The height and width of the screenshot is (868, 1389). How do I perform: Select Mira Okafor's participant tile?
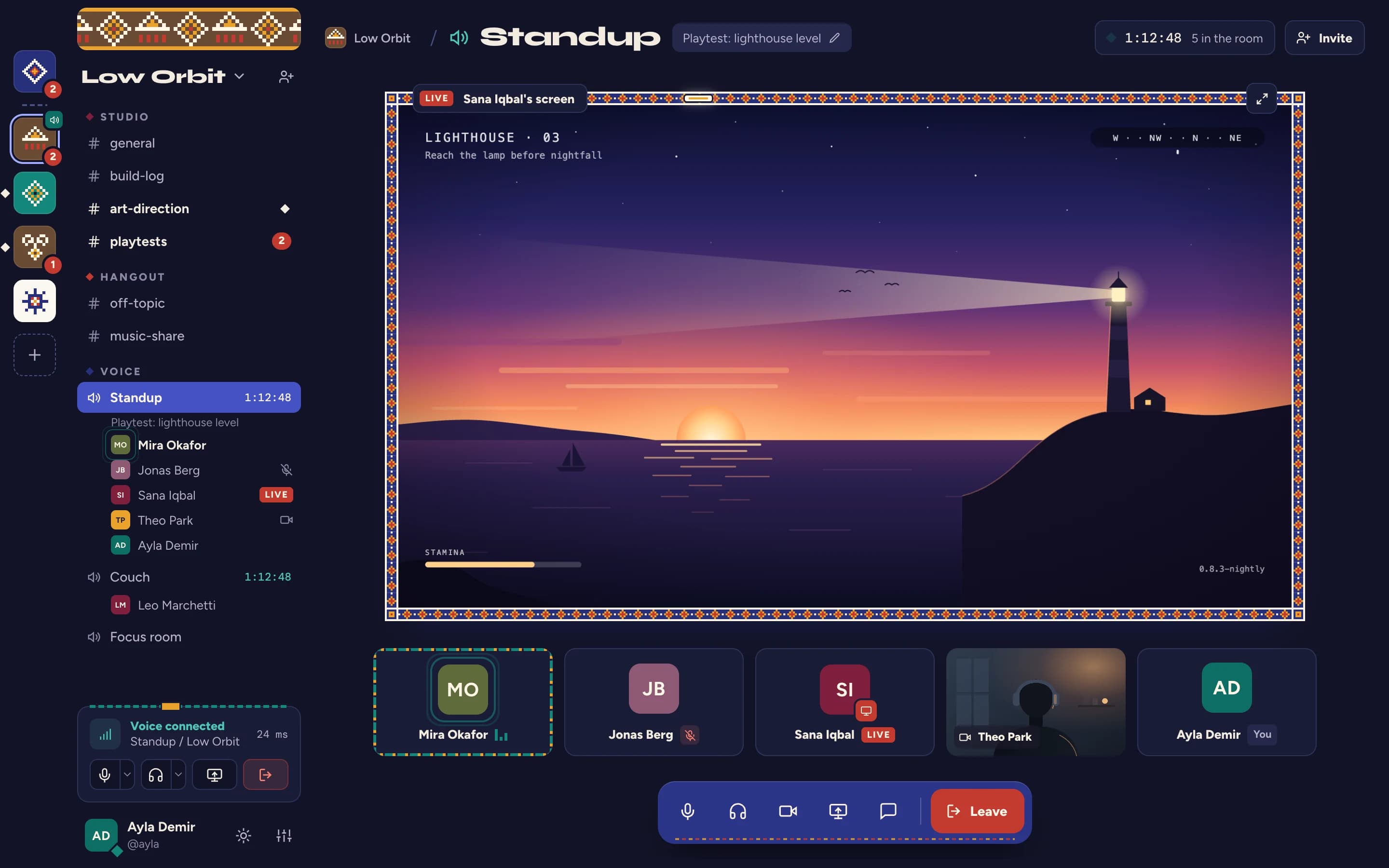click(x=463, y=702)
